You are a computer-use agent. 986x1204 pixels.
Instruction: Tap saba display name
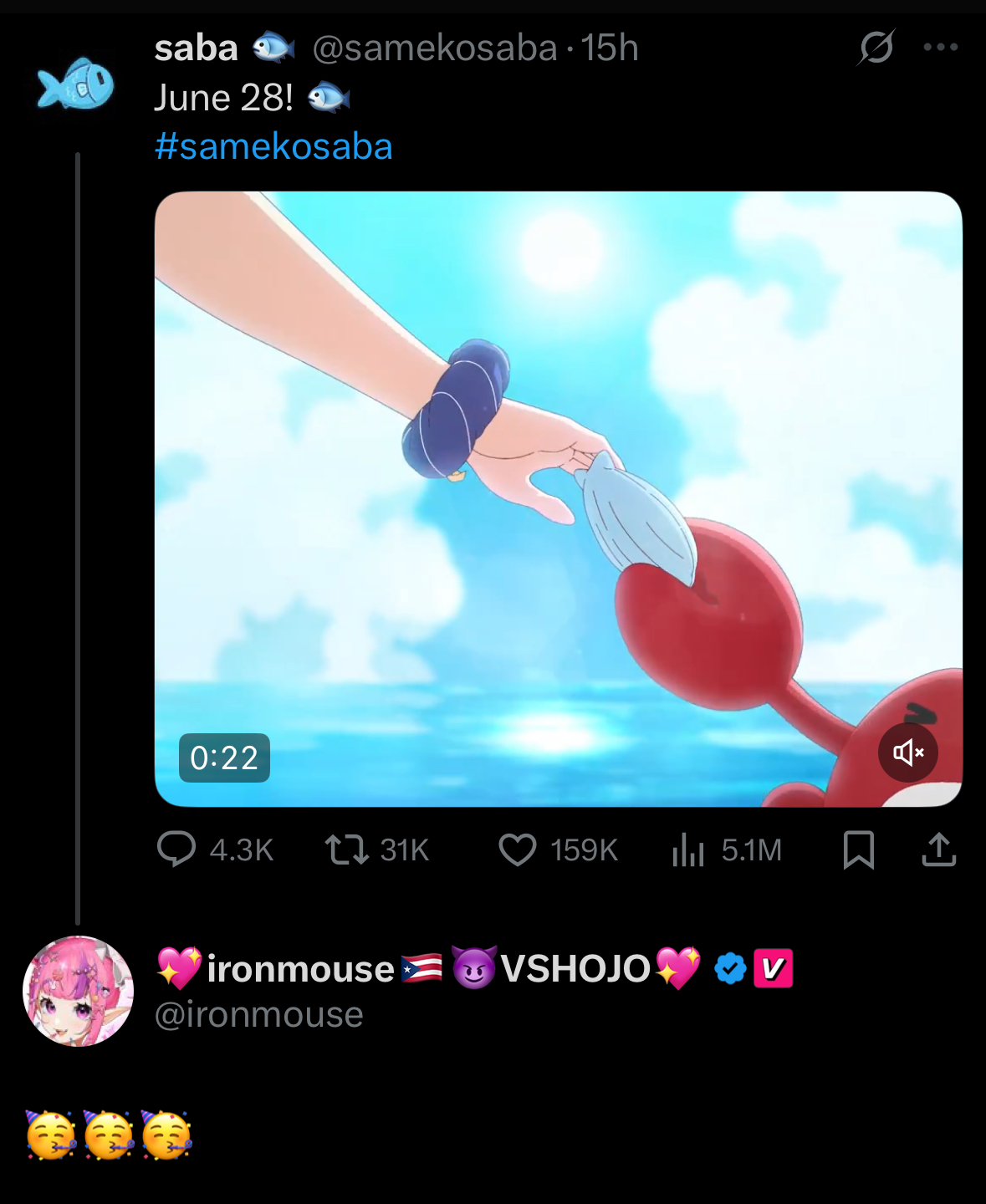click(x=197, y=48)
